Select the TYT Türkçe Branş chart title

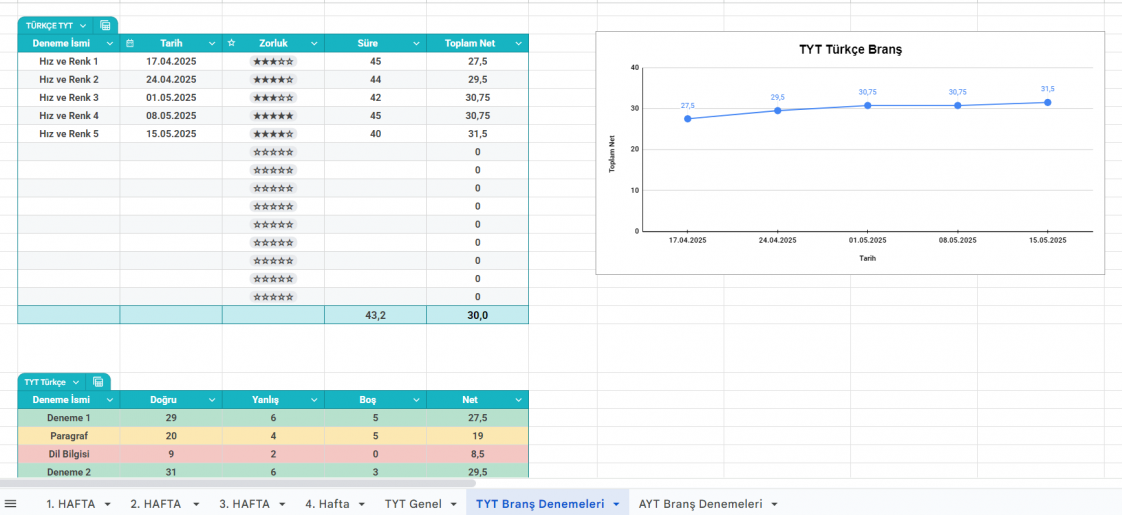(850, 49)
